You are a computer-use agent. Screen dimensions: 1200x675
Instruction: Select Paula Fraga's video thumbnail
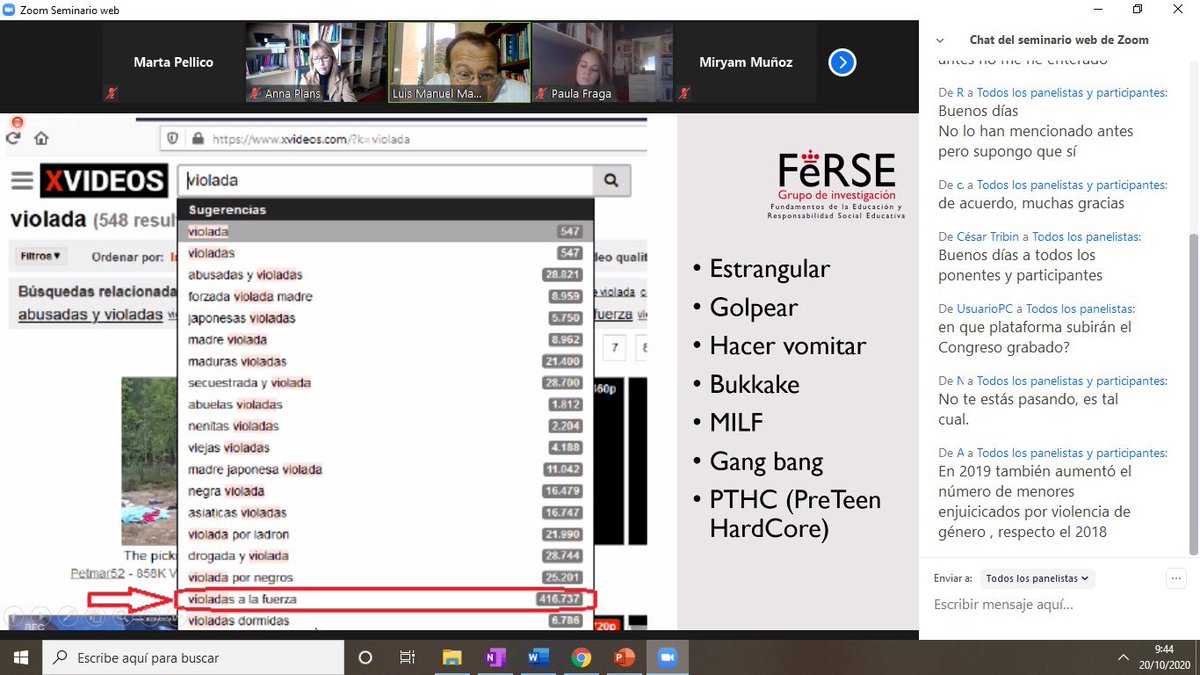pyautogui.click(x=602, y=62)
